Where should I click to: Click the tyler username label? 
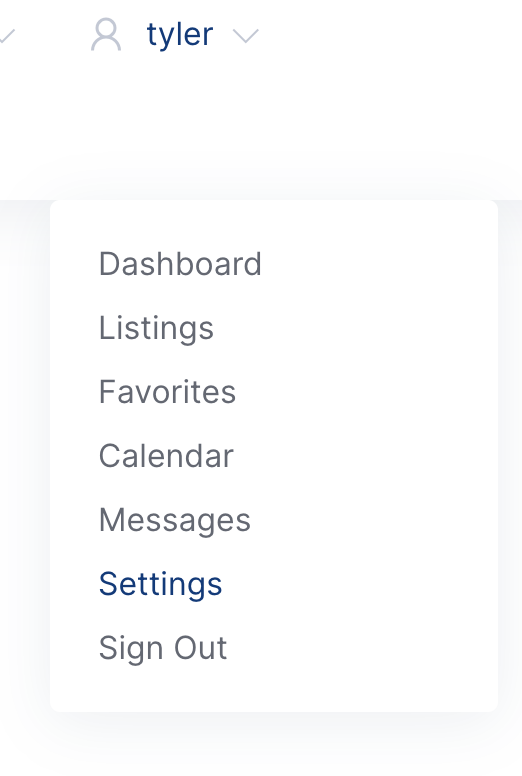click(x=180, y=35)
